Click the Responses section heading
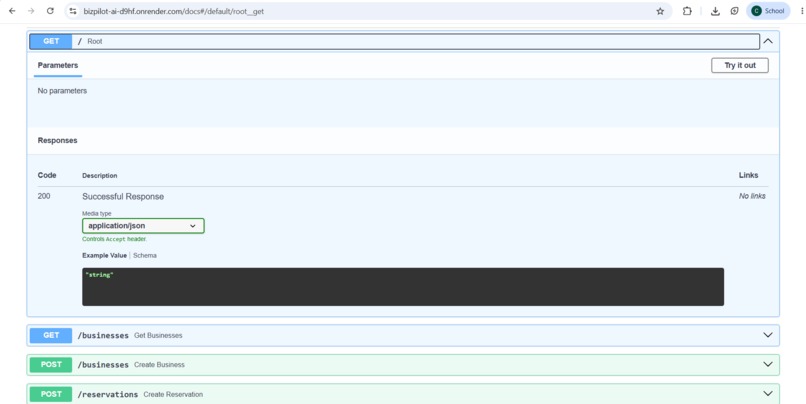This screenshot has height=404, width=806. click(x=57, y=140)
